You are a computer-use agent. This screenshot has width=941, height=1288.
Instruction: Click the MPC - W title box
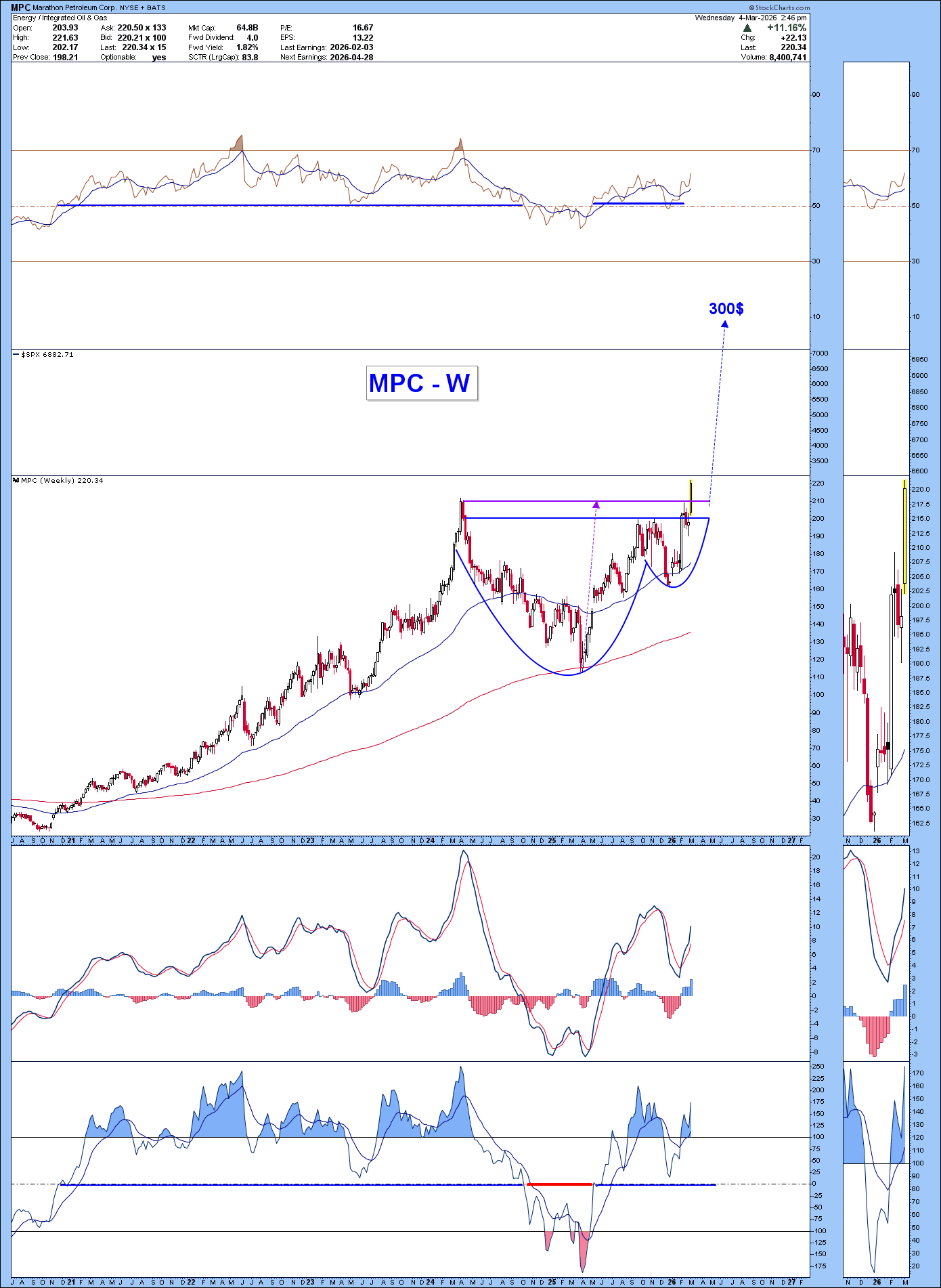421,383
